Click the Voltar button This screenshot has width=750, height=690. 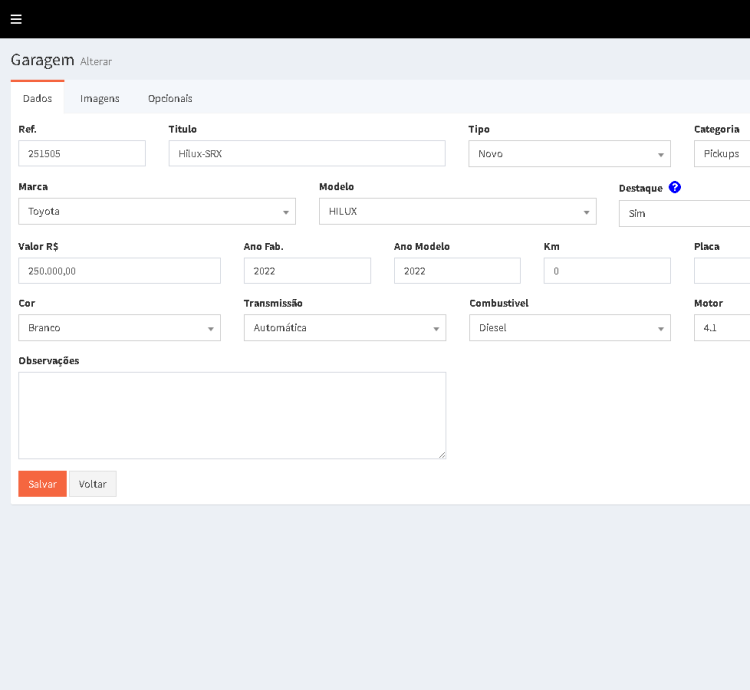click(x=93, y=484)
